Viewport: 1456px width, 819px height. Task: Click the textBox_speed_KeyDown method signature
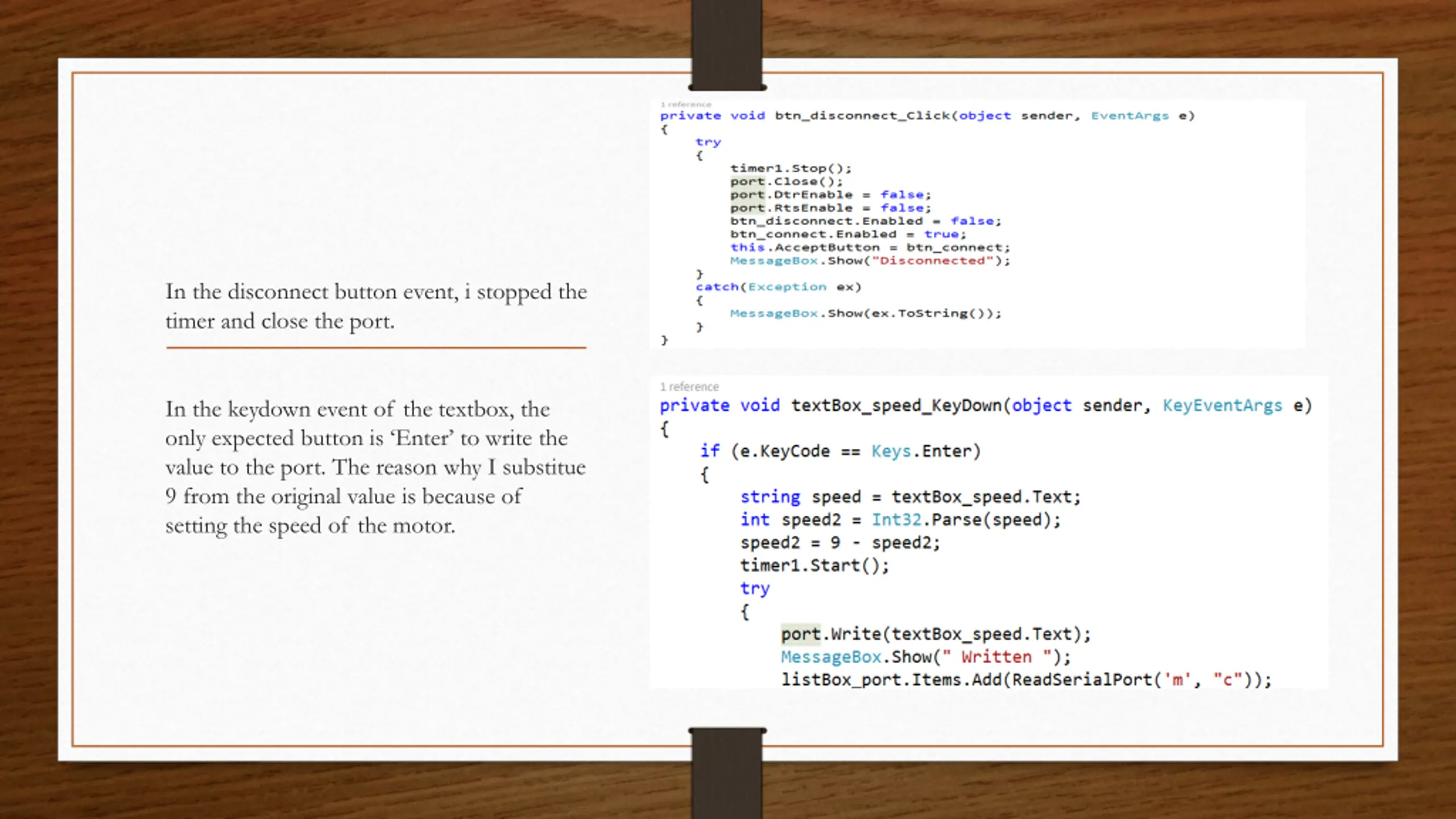tap(986, 406)
